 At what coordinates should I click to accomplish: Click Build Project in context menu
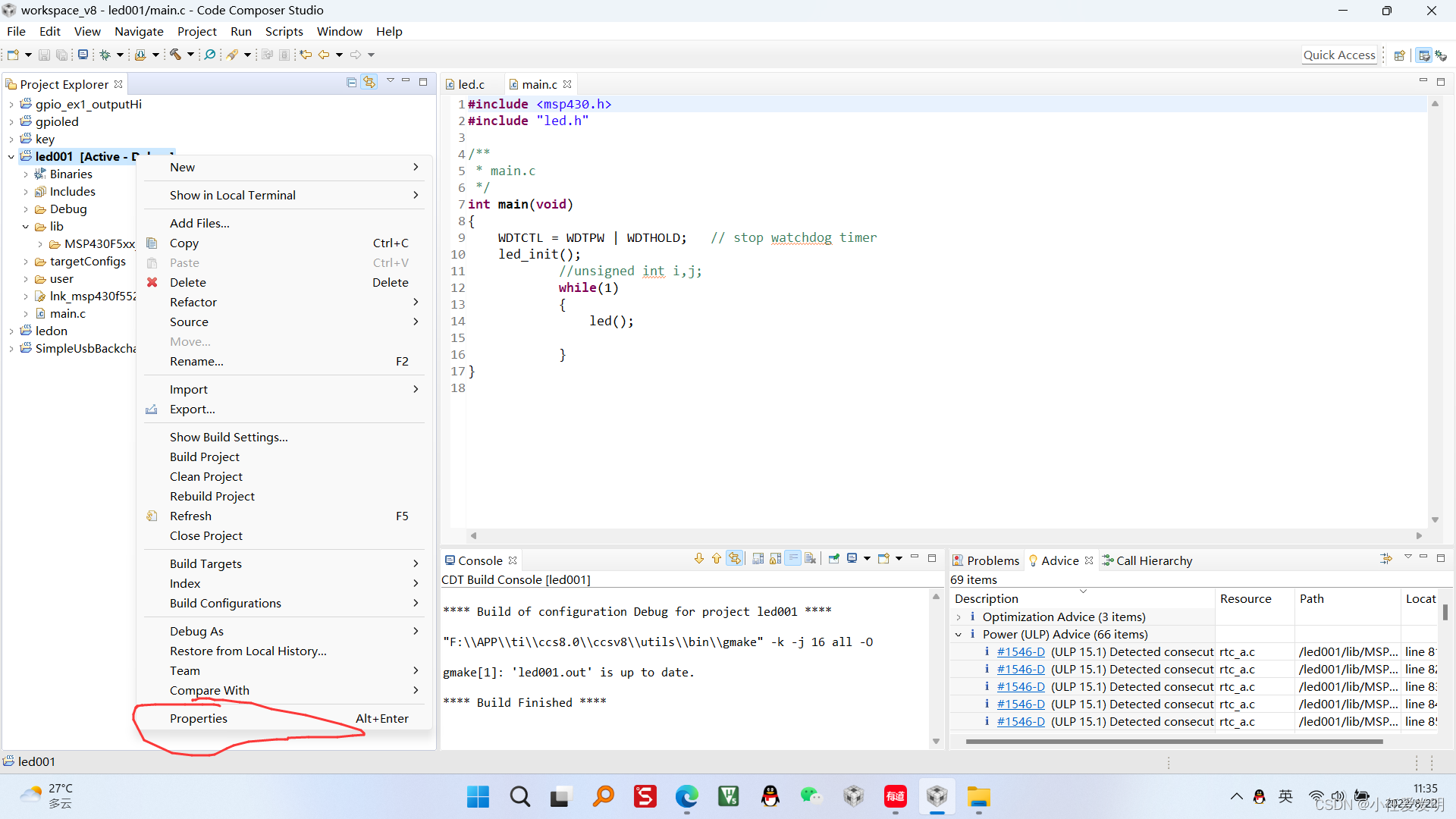205,457
